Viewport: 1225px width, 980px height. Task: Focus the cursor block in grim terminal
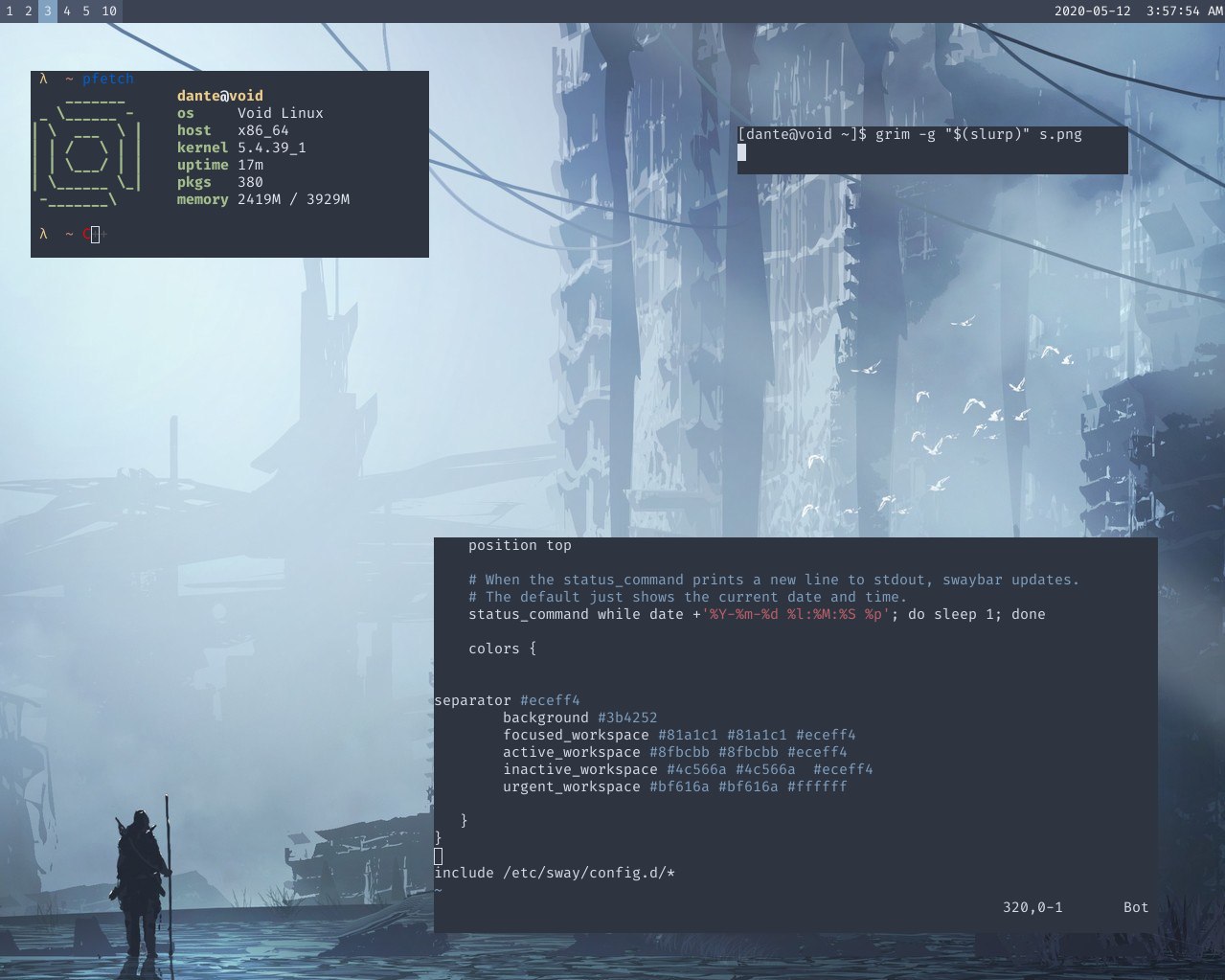(x=741, y=151)
